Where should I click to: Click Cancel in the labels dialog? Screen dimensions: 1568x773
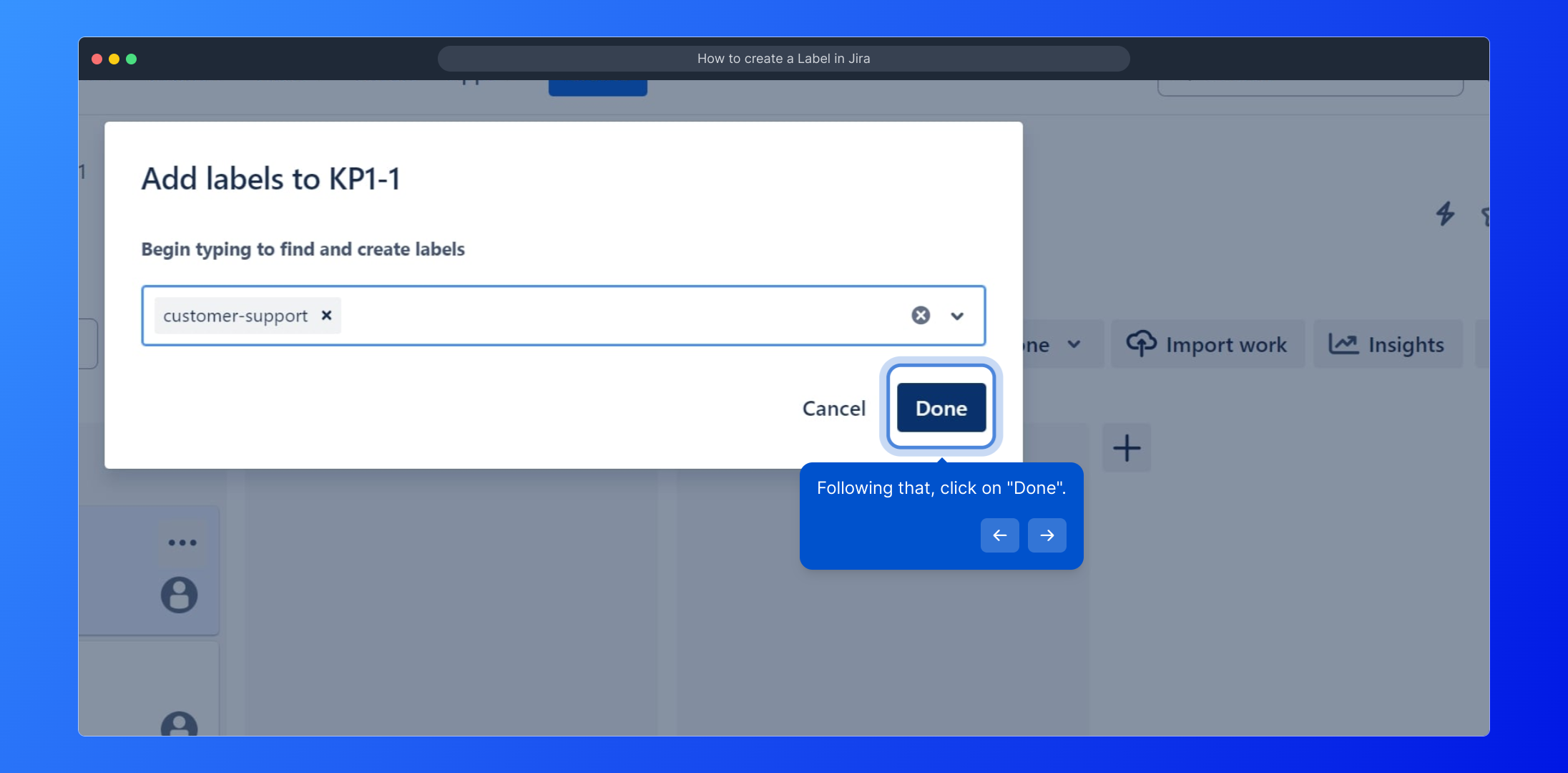[x=833, y=408]
